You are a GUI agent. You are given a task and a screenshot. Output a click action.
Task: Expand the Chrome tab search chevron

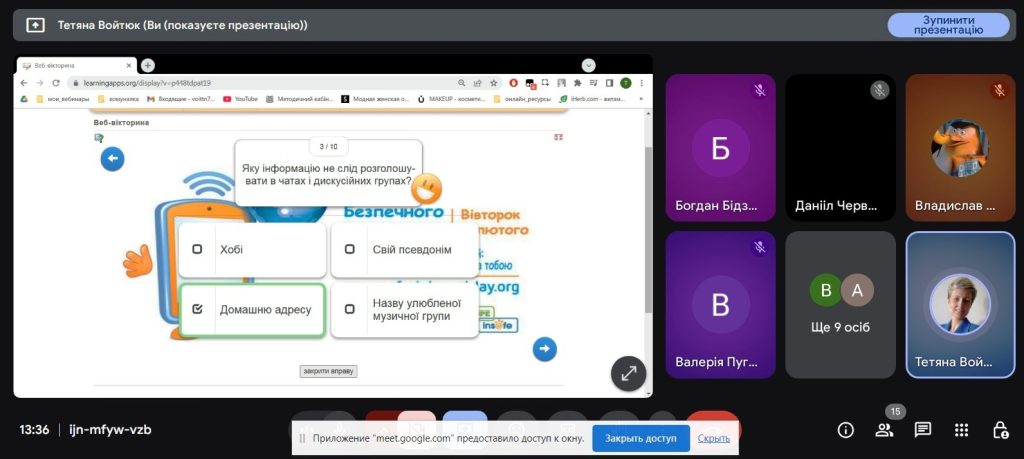588,65
